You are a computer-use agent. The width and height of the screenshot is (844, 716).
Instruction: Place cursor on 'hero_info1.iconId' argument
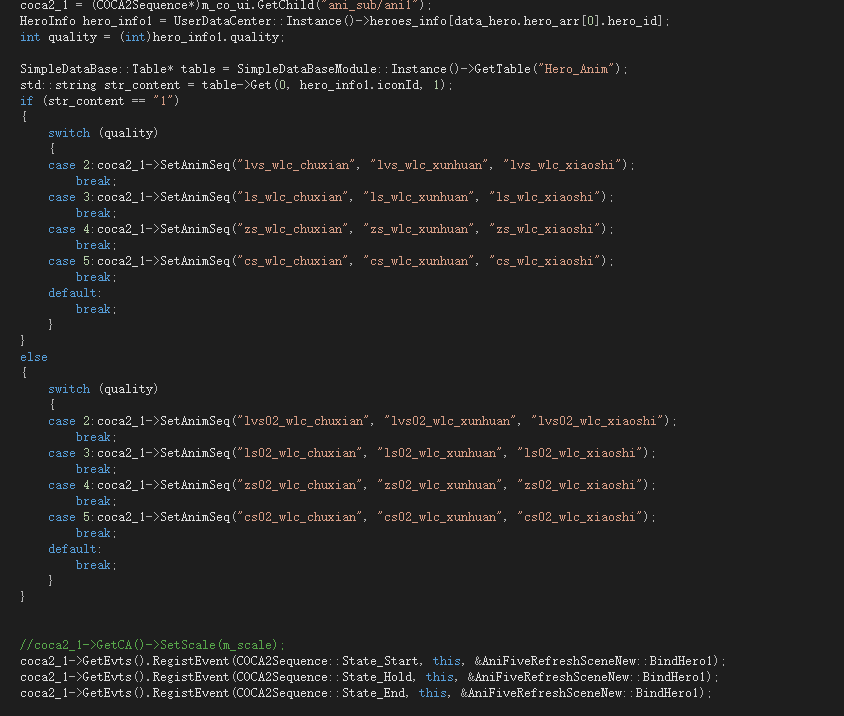[360, 85]
